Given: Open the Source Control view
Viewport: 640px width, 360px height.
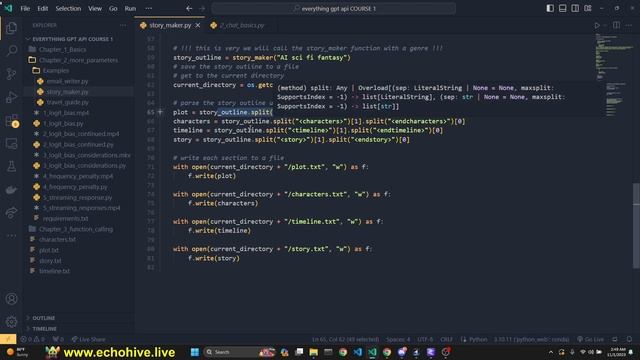Looking at the screenshot, I should (11, 74).
